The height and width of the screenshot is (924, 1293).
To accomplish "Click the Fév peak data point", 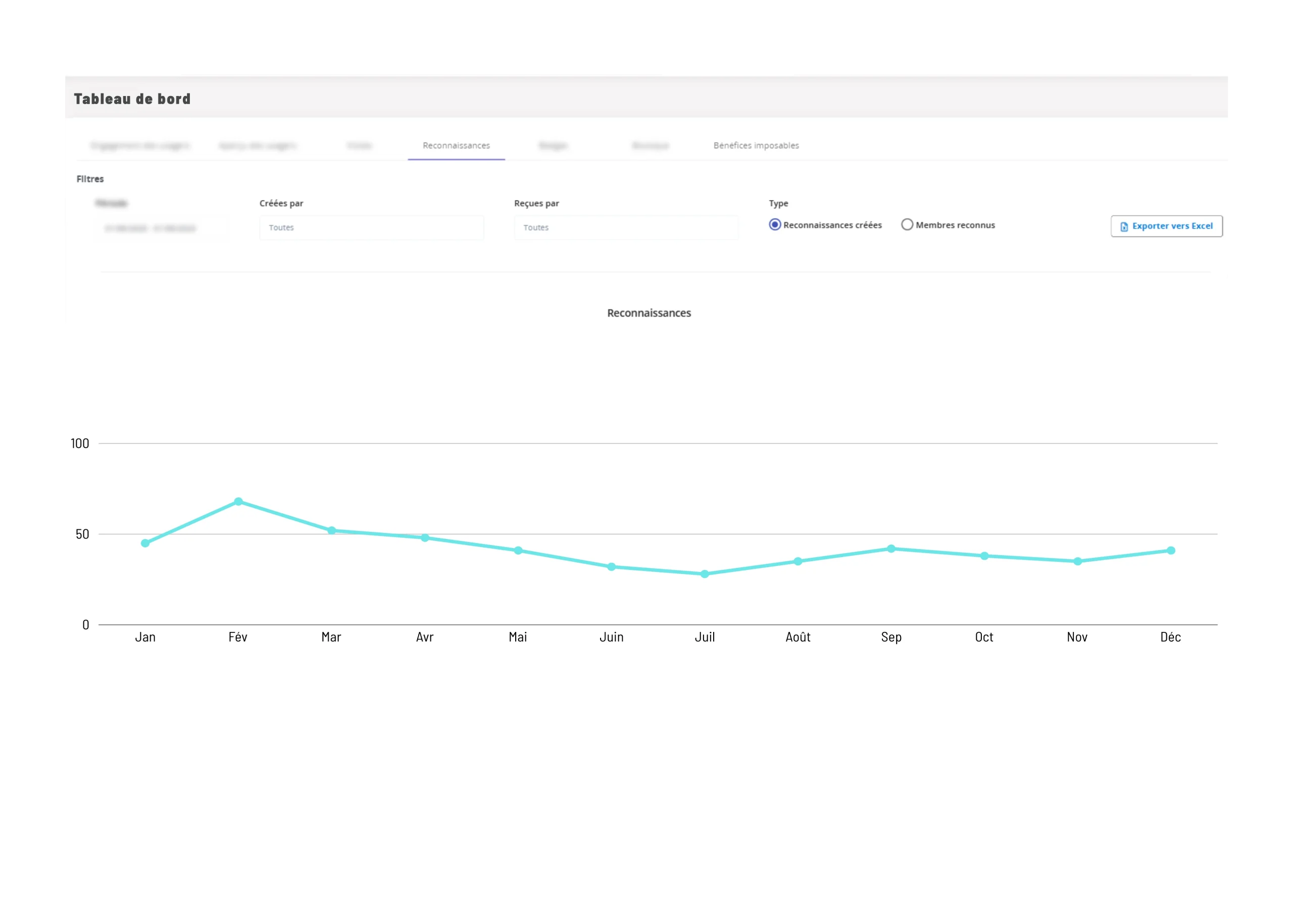I will coord(238,502).
